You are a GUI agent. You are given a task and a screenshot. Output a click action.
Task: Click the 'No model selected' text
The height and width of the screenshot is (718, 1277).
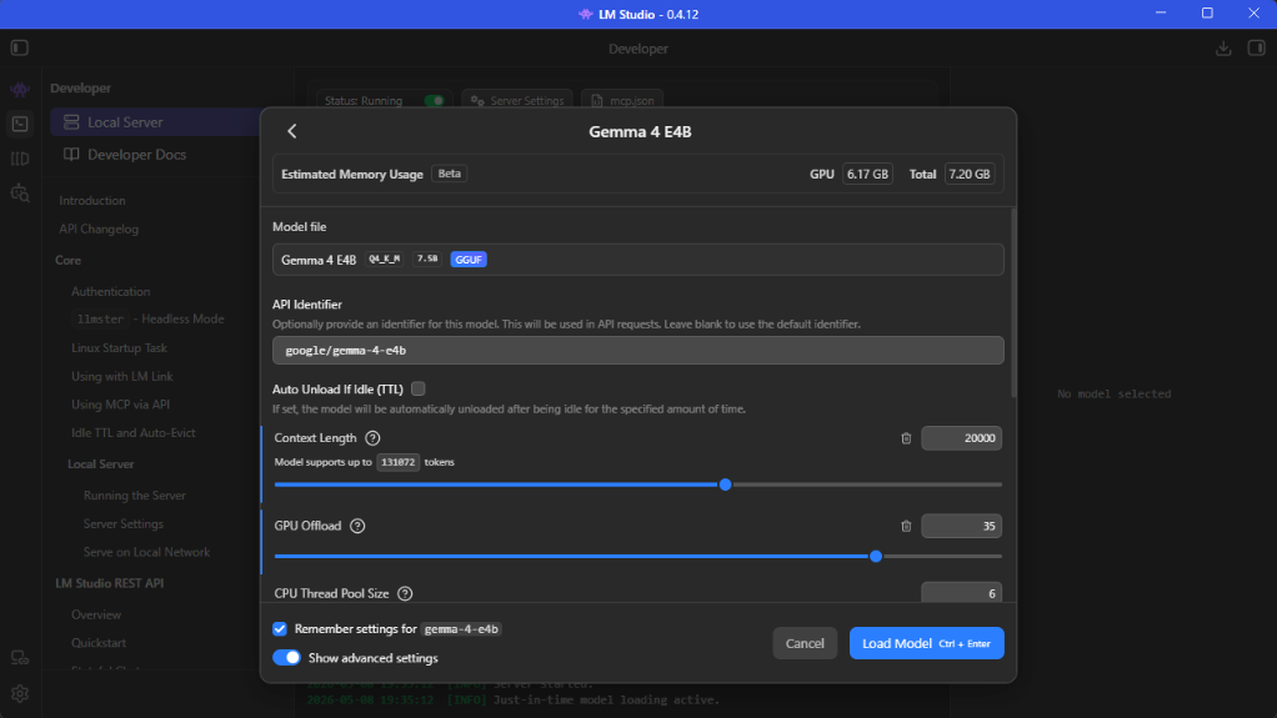click(x=1114, y=394)
